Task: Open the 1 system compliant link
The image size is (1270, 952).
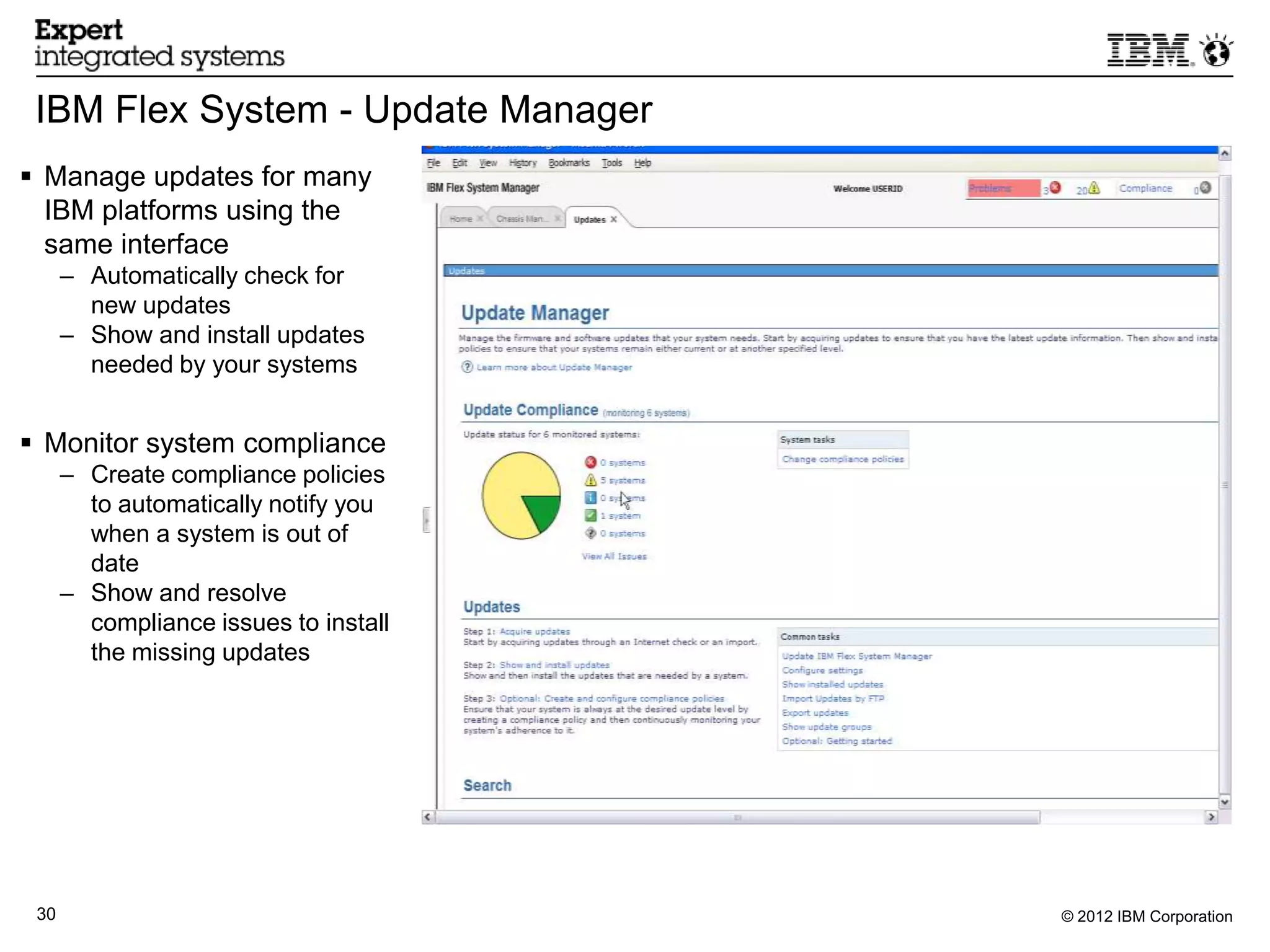Action: click(x=620, y=516)
